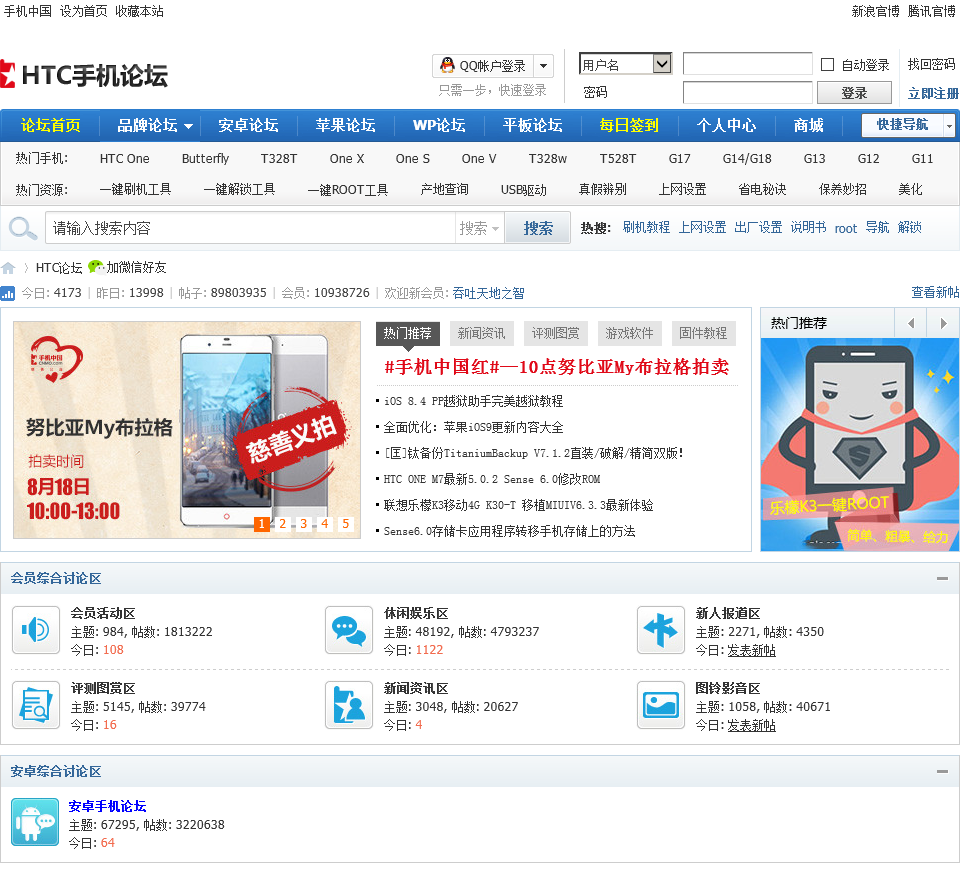960x873 pixels.
Task: Click the HTC手机论坛 logo
Action: click(84, 75)
